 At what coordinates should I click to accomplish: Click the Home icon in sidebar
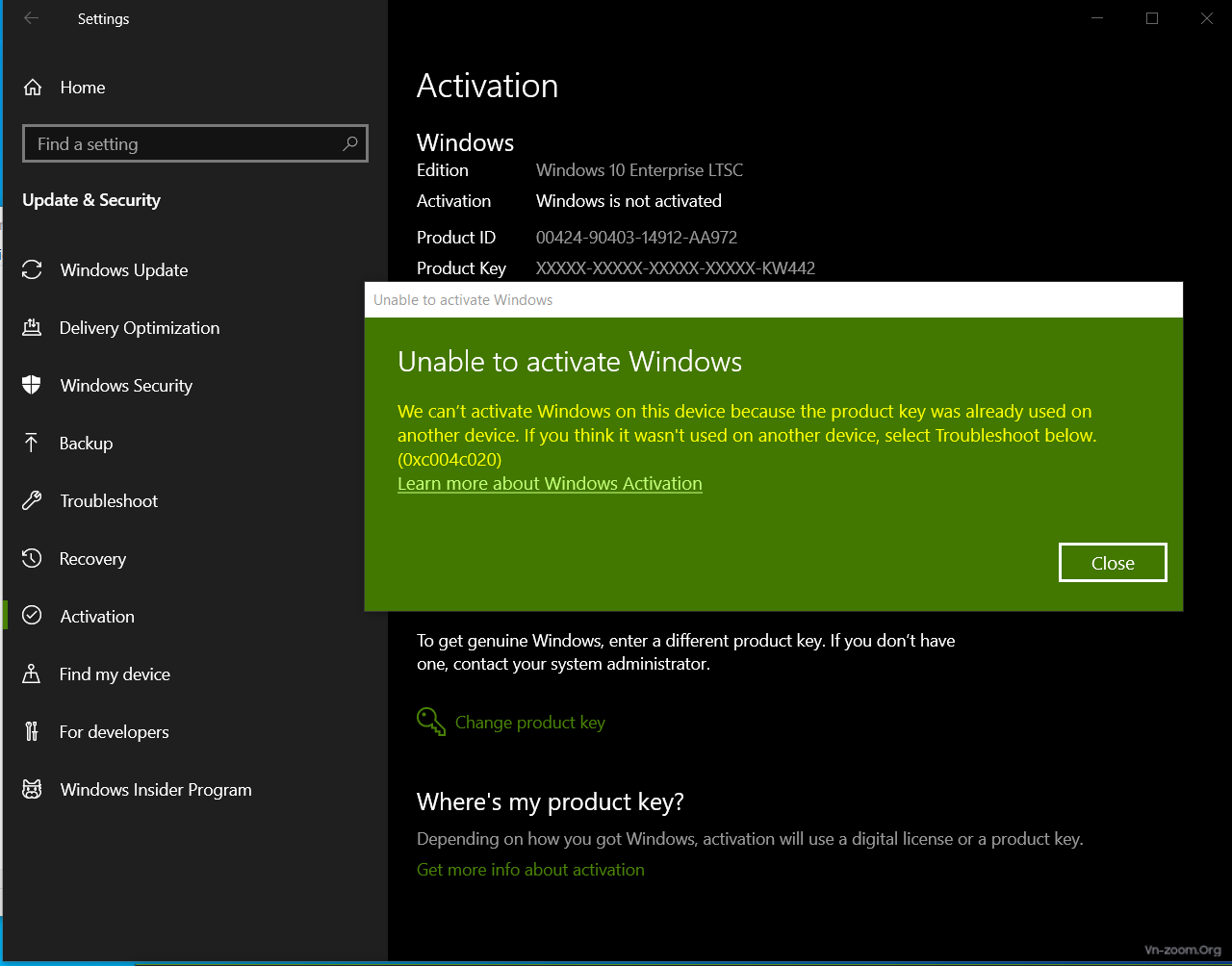pos(33,88)
